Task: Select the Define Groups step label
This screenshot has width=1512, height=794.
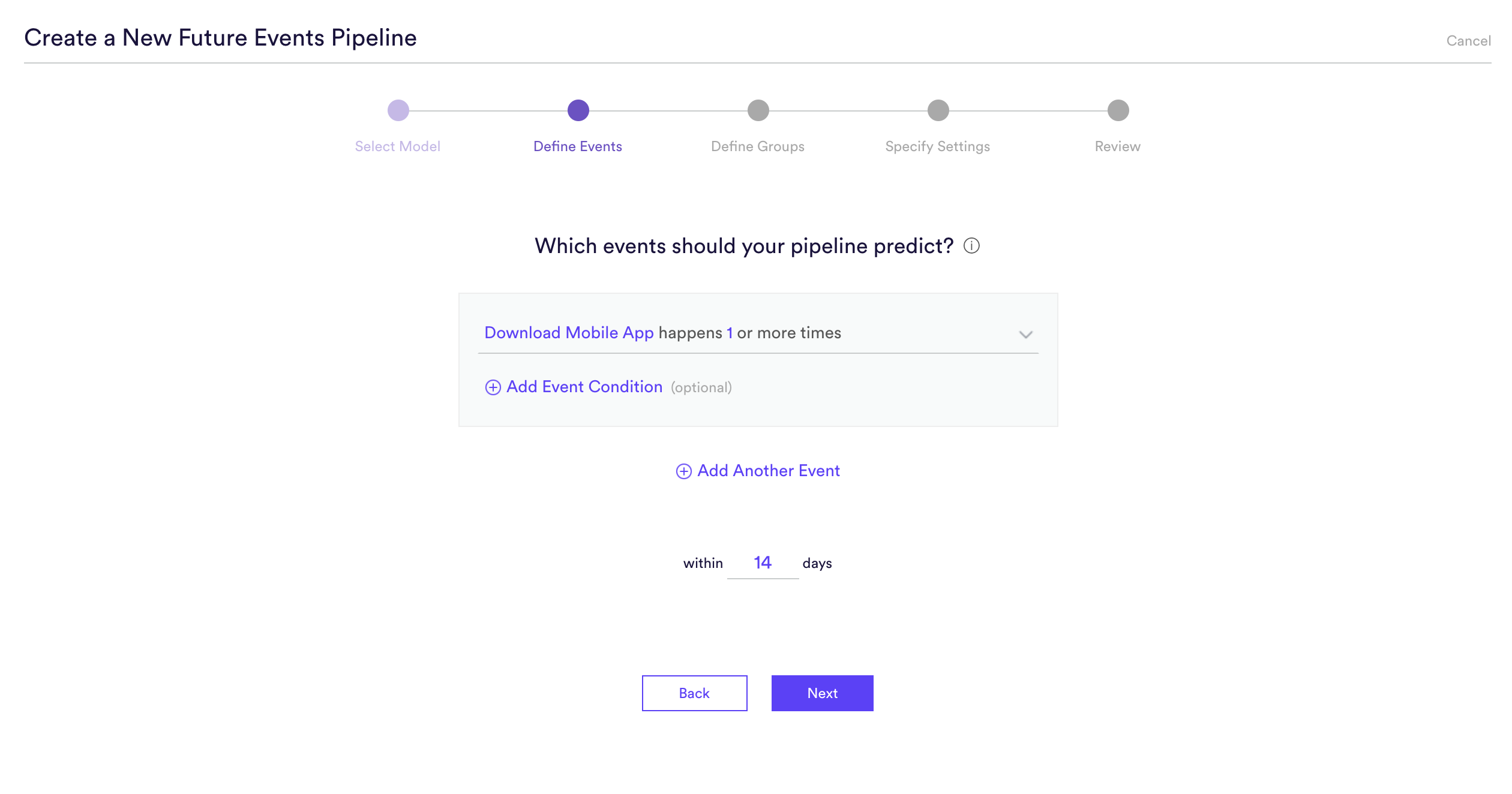Action: [x=758, y=146]
